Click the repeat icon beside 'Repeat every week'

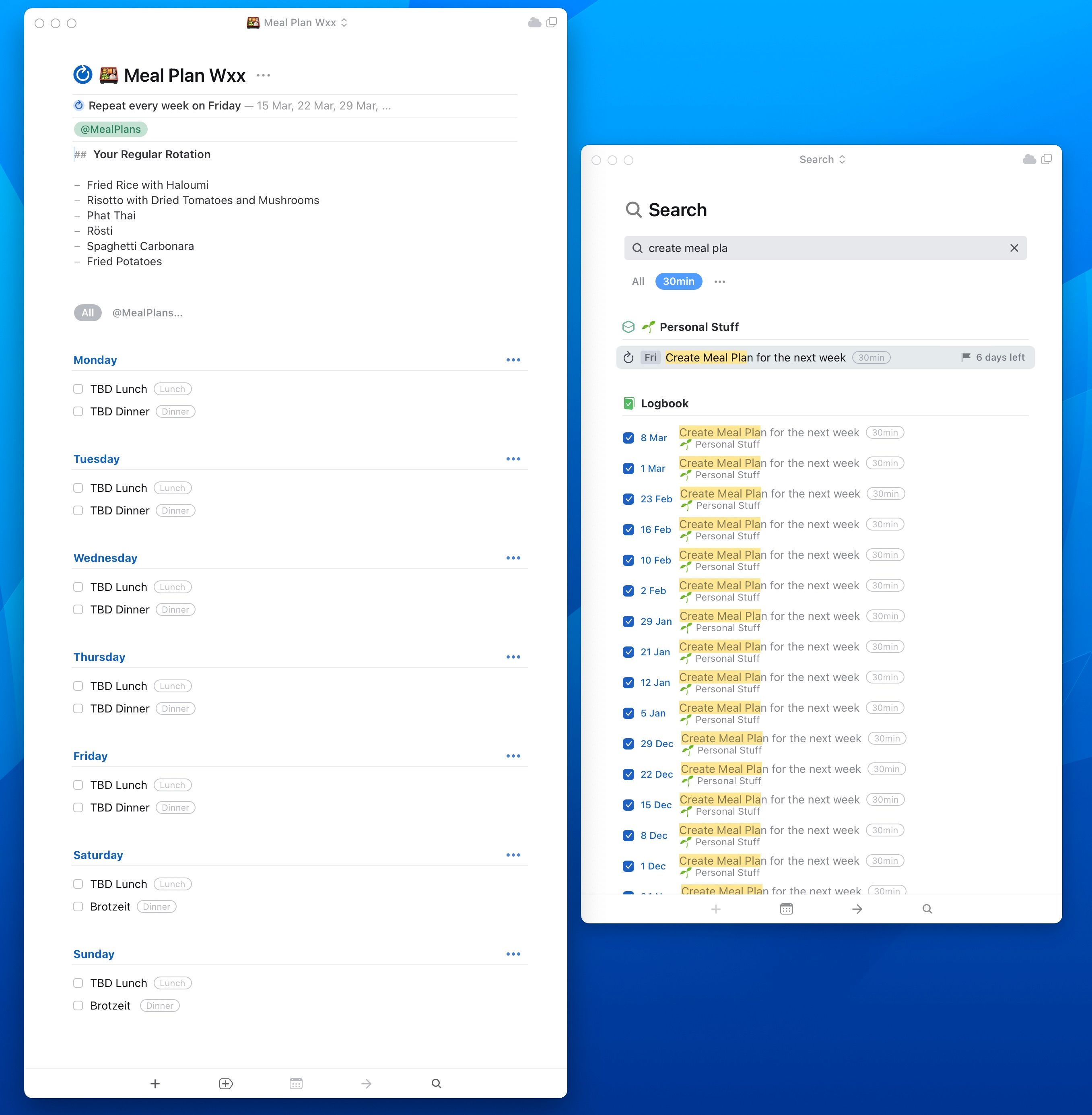click(x=80, y=105)
